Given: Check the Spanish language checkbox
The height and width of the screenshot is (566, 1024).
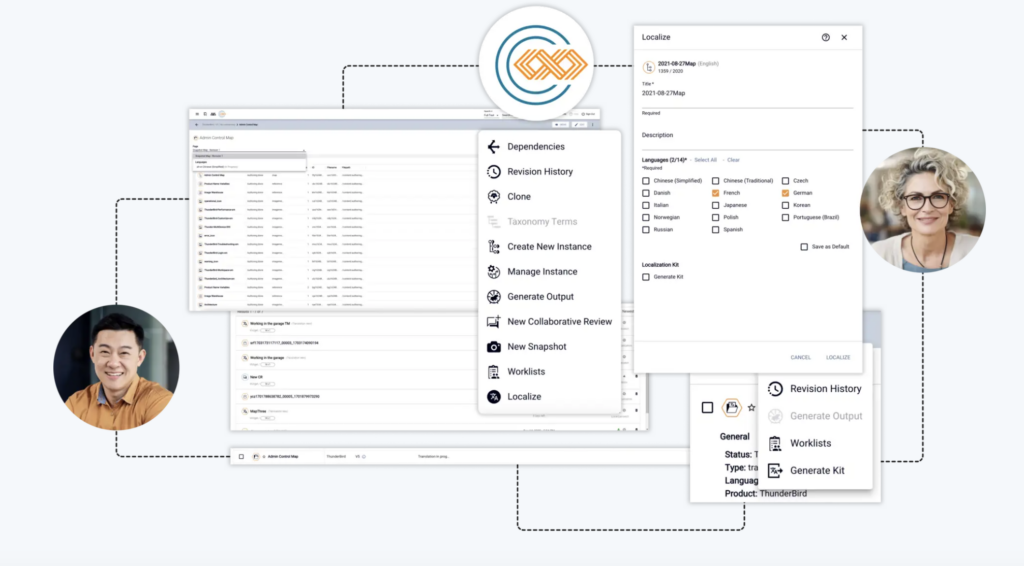Looking at the screenshot, I should [x=716, y=230].
